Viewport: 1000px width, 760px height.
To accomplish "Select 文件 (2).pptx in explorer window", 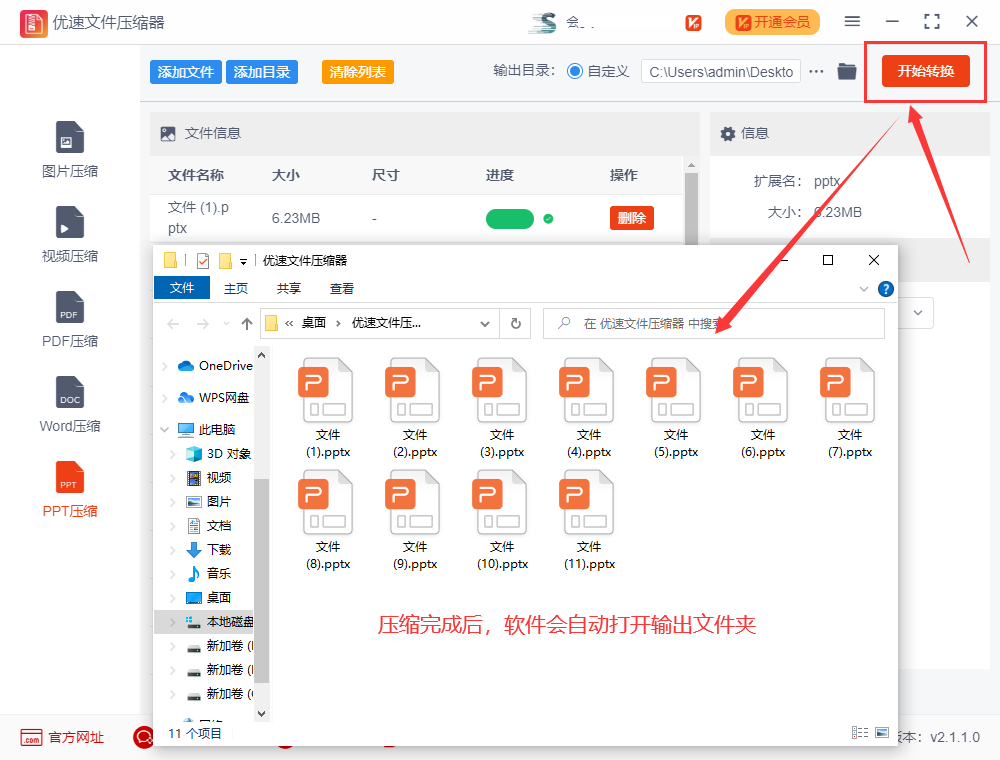I will pyautogui.click(x=415, y=408).
